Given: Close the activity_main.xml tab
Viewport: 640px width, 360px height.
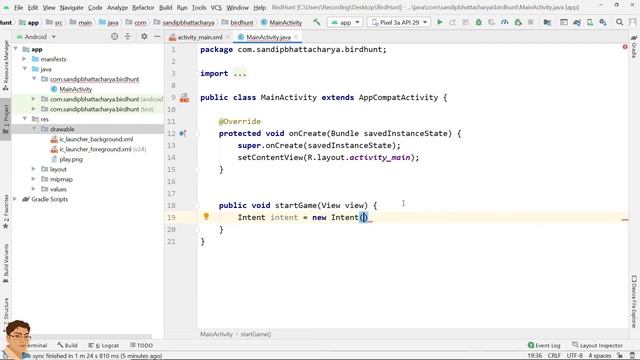Looking at the screenshot, I should pos(228,37).
